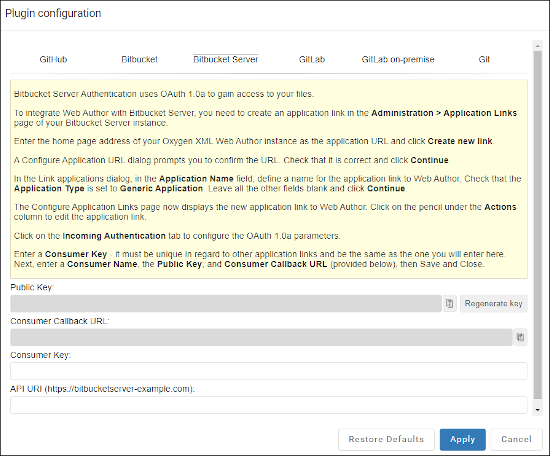This screenshot has width=550, height=456.
Task: Switch to the GitHub tab
Action: [x=53, y=59]
